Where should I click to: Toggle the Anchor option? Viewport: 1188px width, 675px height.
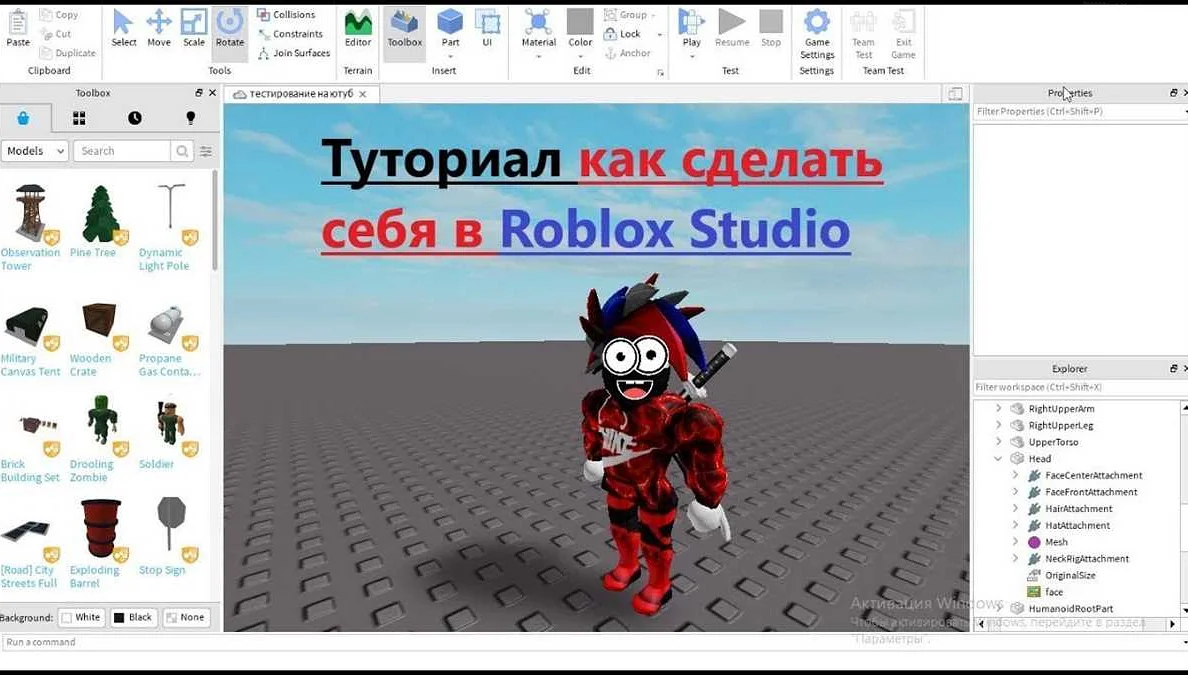point(628,53)
